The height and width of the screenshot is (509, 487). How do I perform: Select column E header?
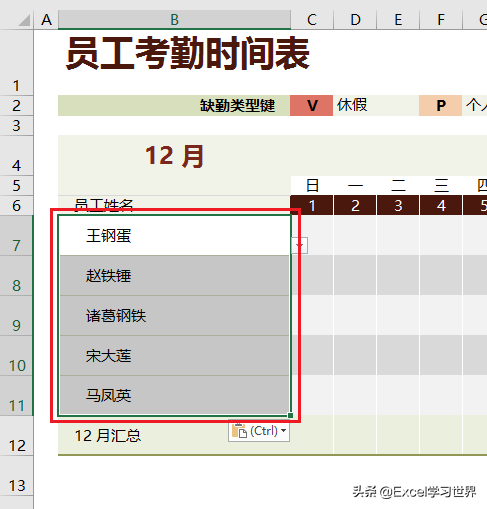(x=398, y=20)
